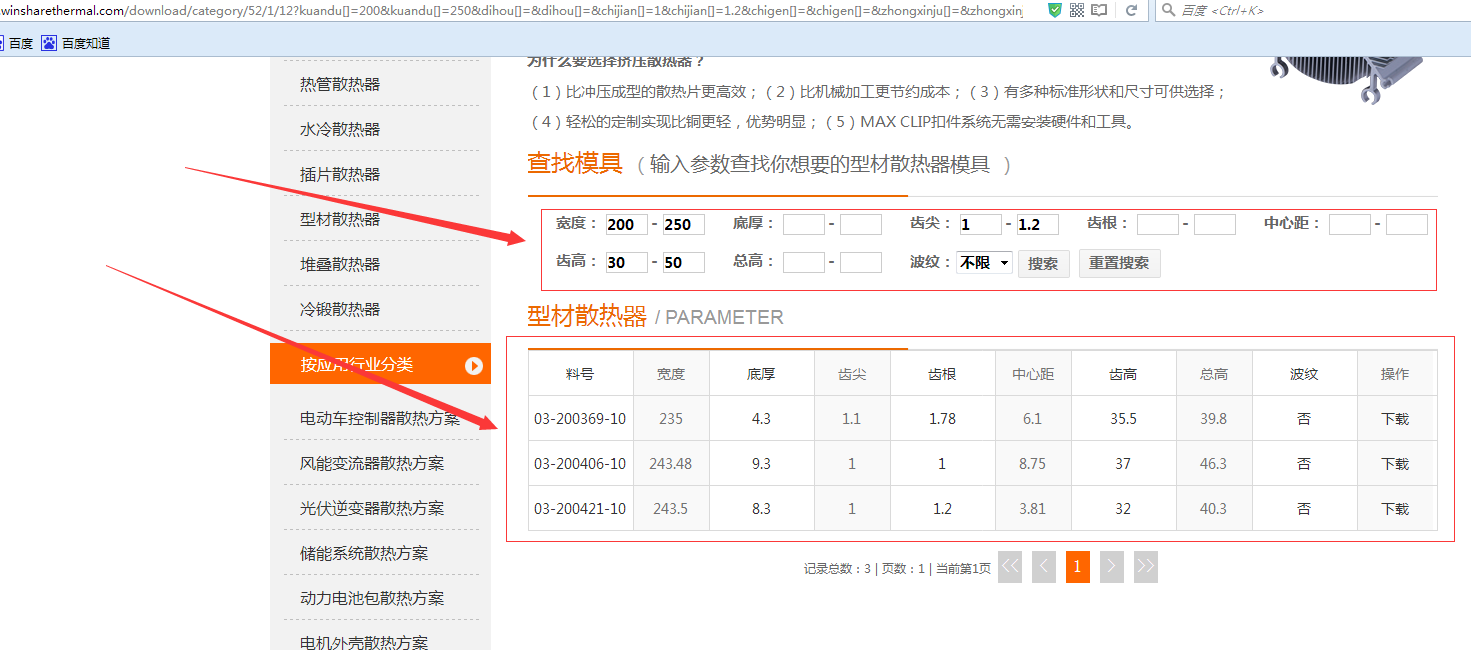Click the 齿高 minimum value field
Viewport: 1471px width, 650px height.
(627, 263)
